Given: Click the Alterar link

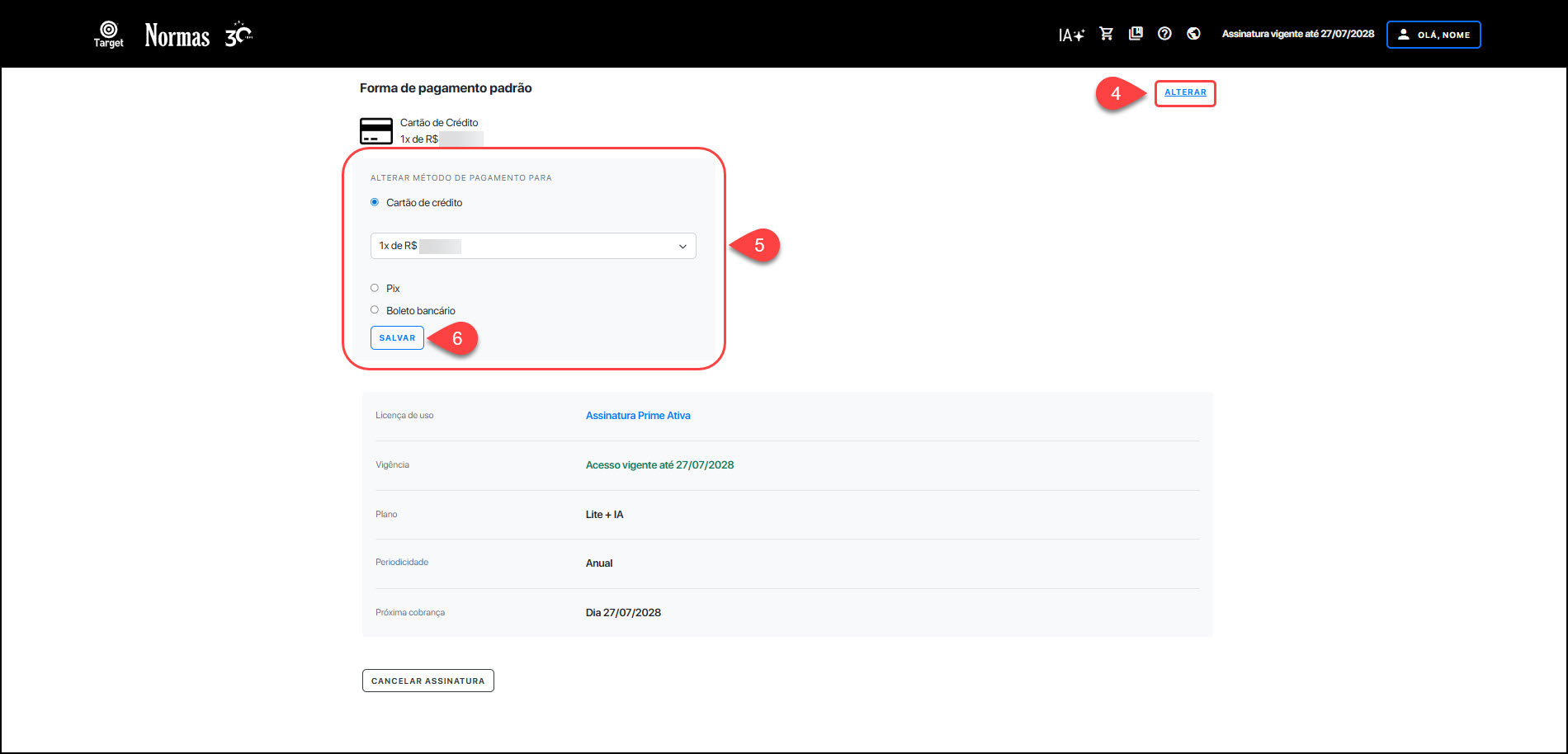Looking at the screenshot, I should [1185, 92].
